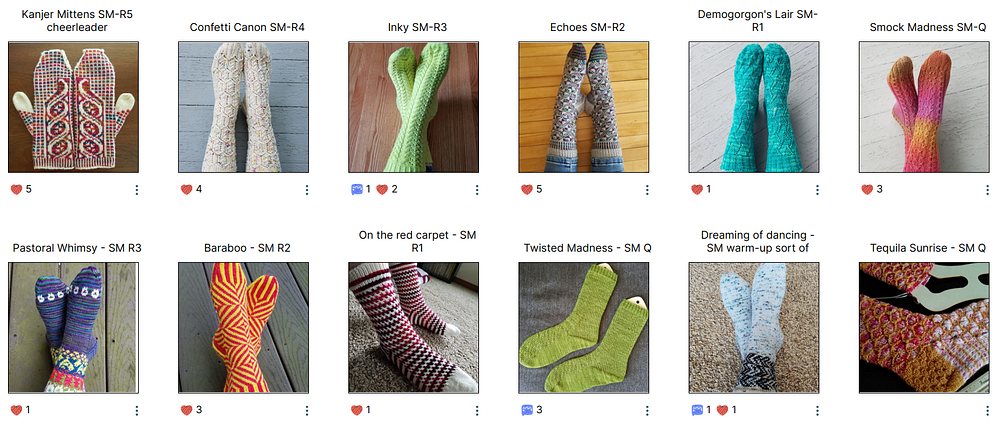Screen dimensions: 1000x438
Task: View the Inky SM-R3 green socks photo
Action: 413,107
